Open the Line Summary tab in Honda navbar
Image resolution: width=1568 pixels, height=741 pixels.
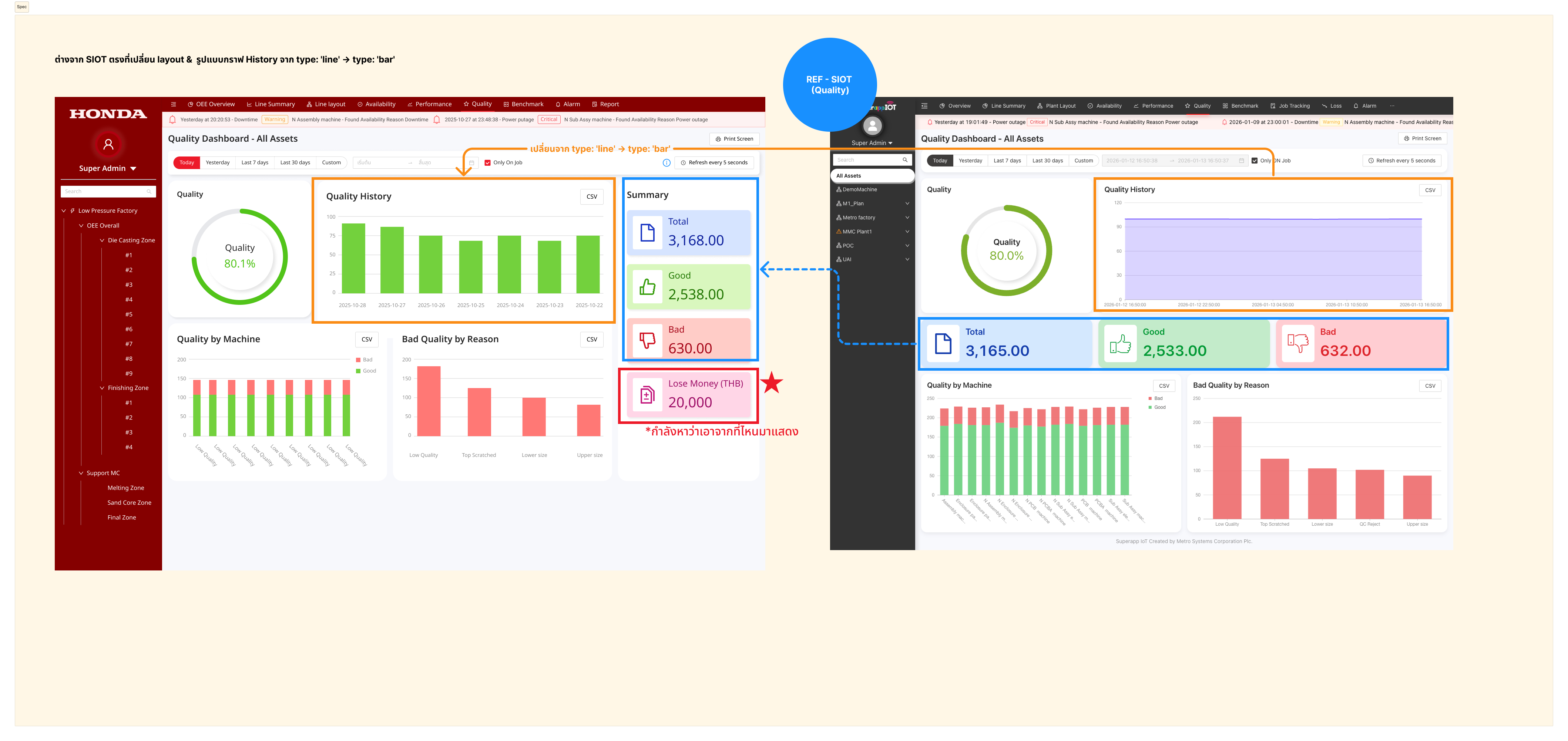tap(270, 104)
